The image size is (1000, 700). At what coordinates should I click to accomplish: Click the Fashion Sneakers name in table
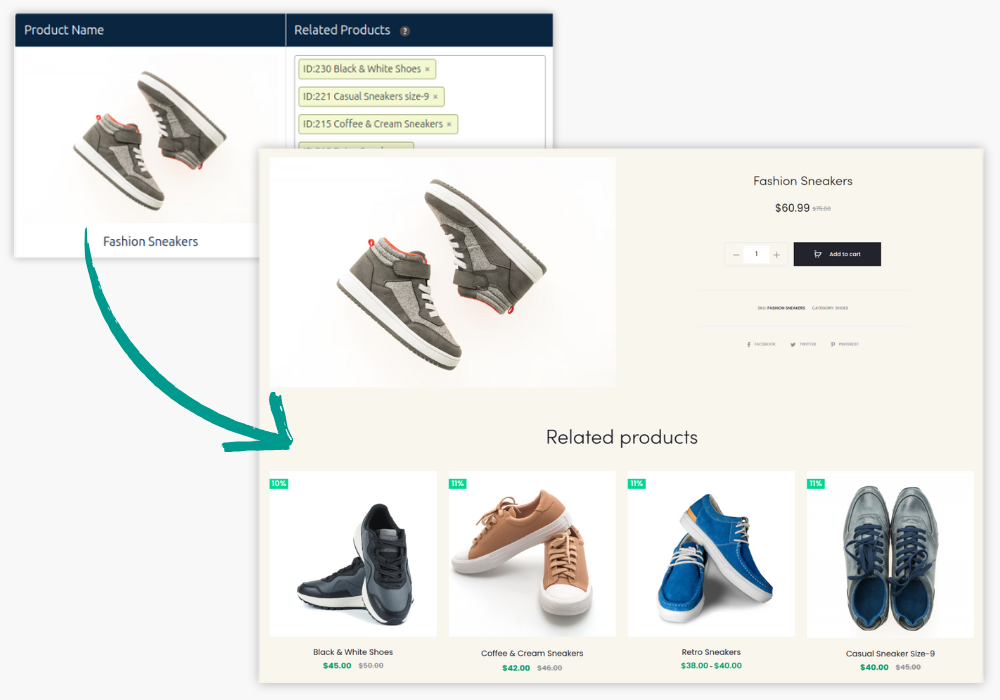[150, 241]
